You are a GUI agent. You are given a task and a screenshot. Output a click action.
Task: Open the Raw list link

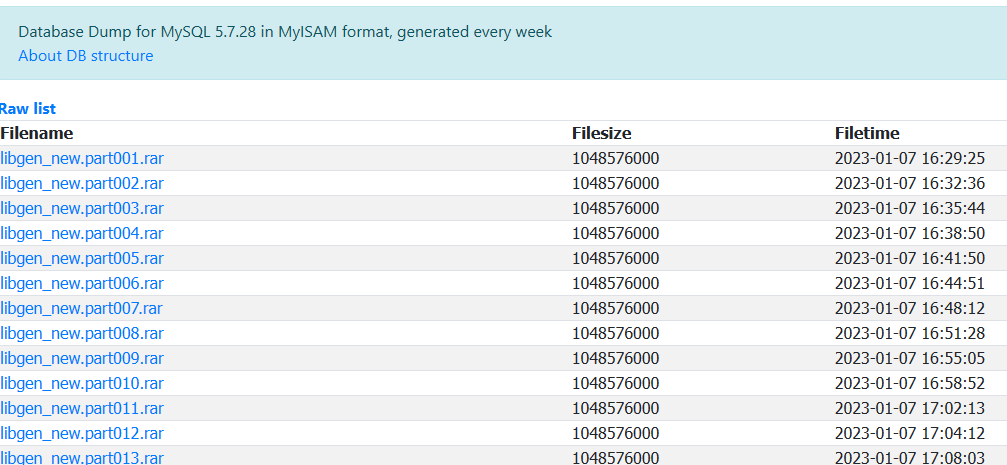28,109
